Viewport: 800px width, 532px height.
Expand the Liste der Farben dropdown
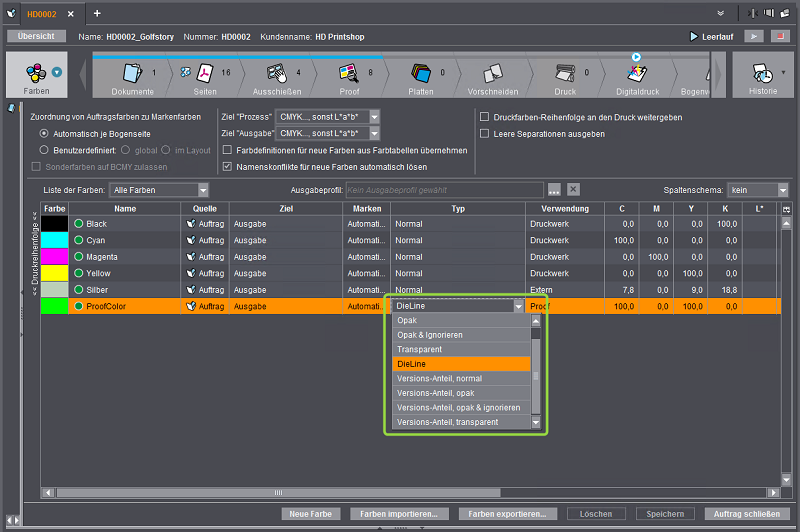coord(202,190)
